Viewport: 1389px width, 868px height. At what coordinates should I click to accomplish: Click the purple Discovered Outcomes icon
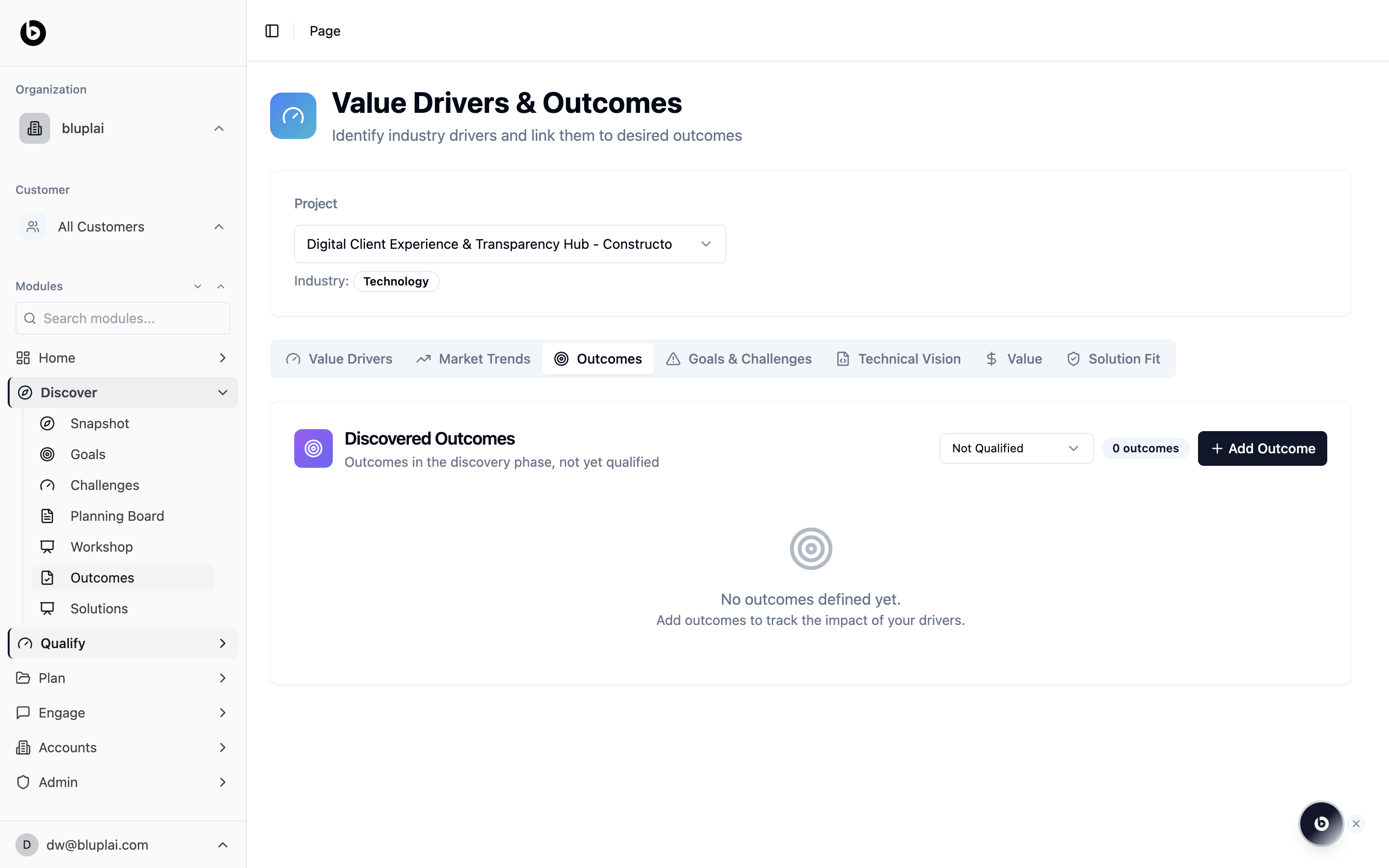[x=313, y=448]
